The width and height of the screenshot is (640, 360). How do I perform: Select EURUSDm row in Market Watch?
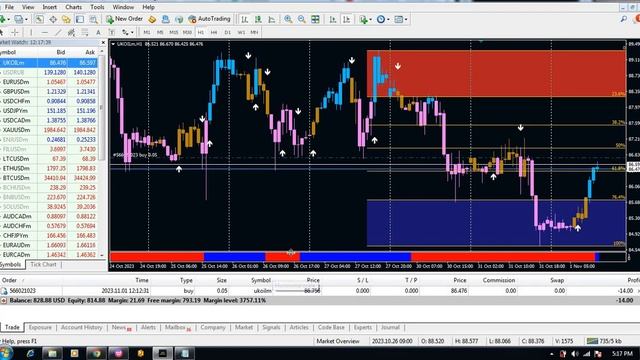pos(49,82)
